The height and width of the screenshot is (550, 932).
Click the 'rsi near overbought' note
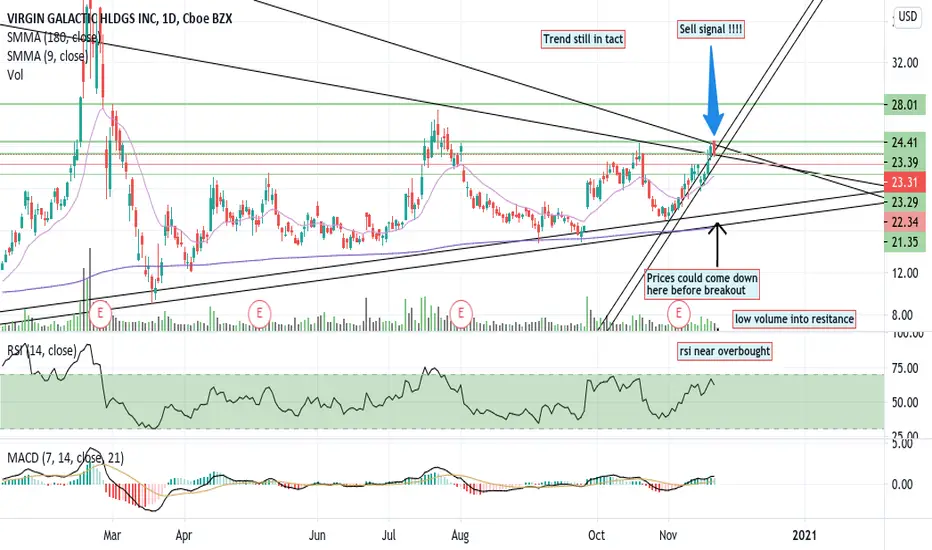coord(725,351)
